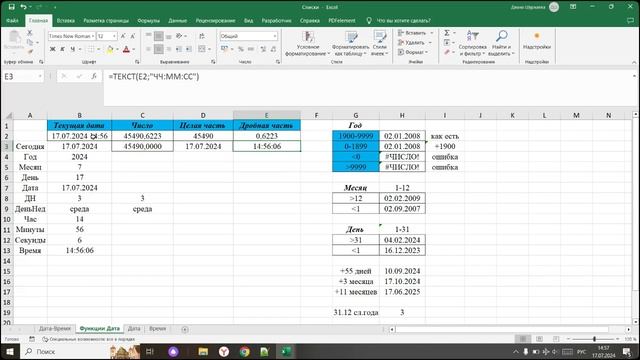Switch to the Вставка ribbon tab

66,20
